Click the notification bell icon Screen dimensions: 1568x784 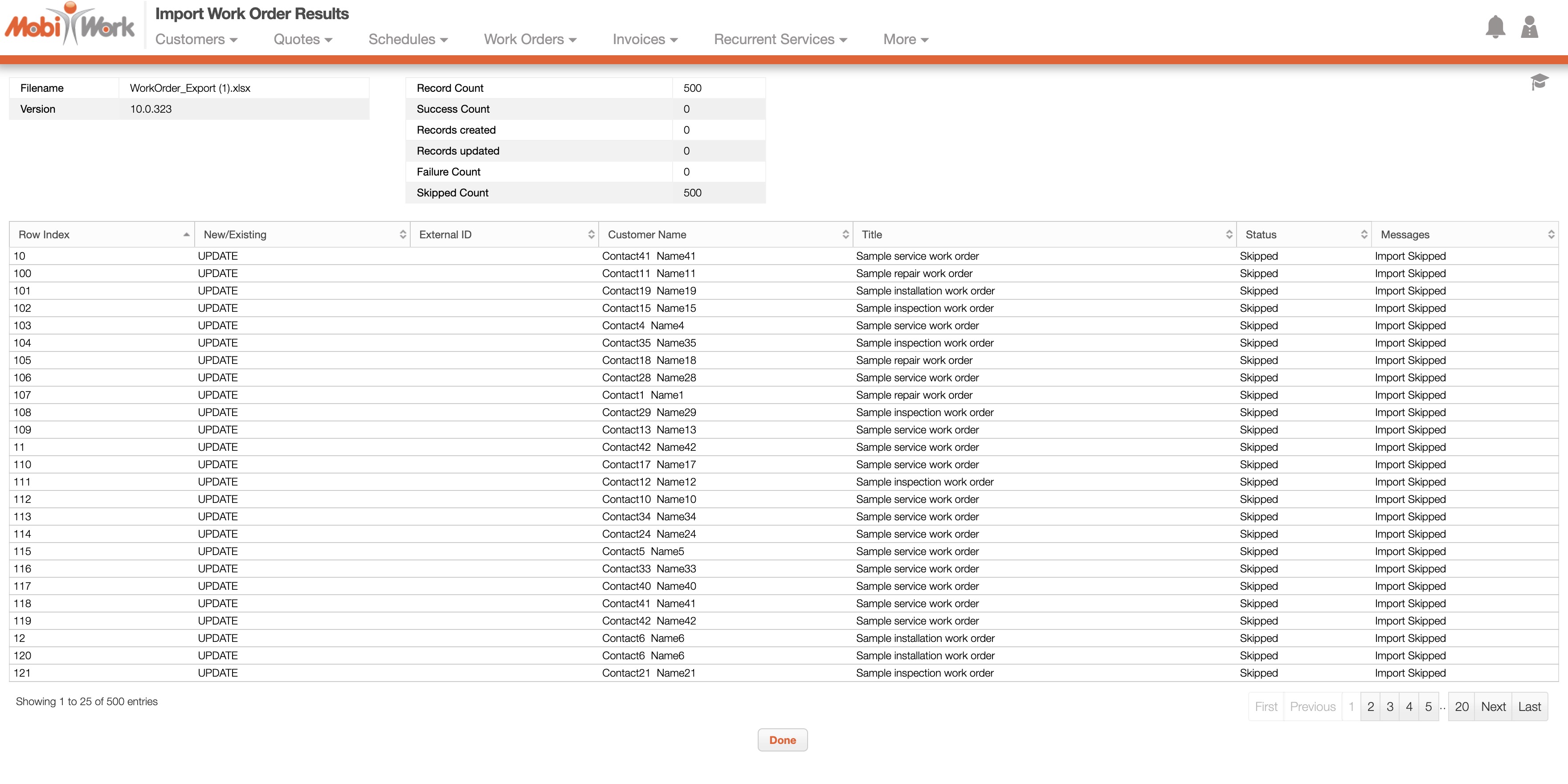point(1495,27)
